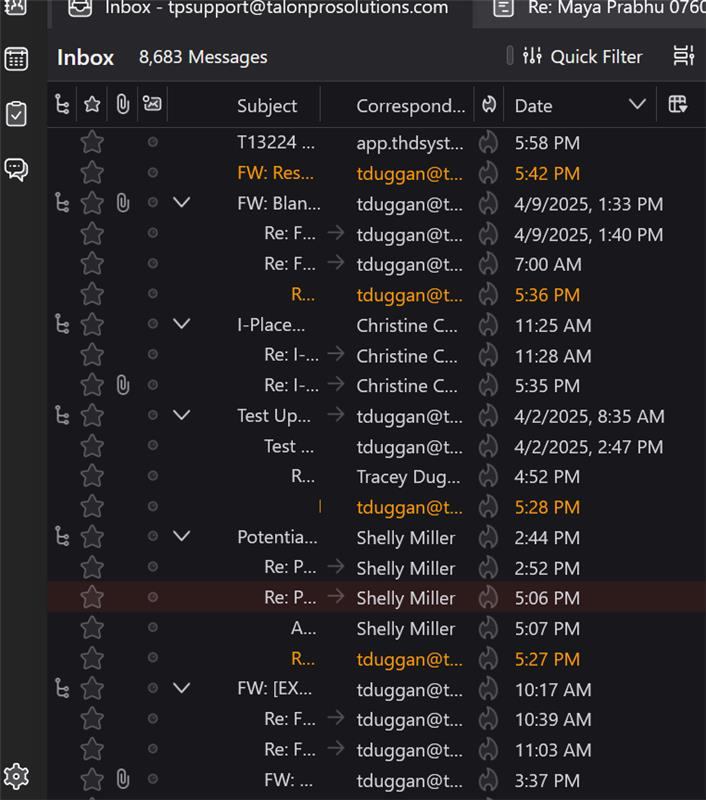Open the Shelly Miller 5:07 PM message
This screenshot has height=800, width=706.
405,629
